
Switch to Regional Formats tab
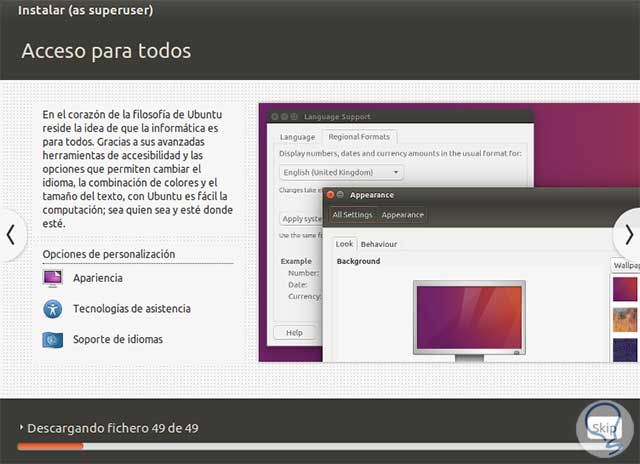359,137
